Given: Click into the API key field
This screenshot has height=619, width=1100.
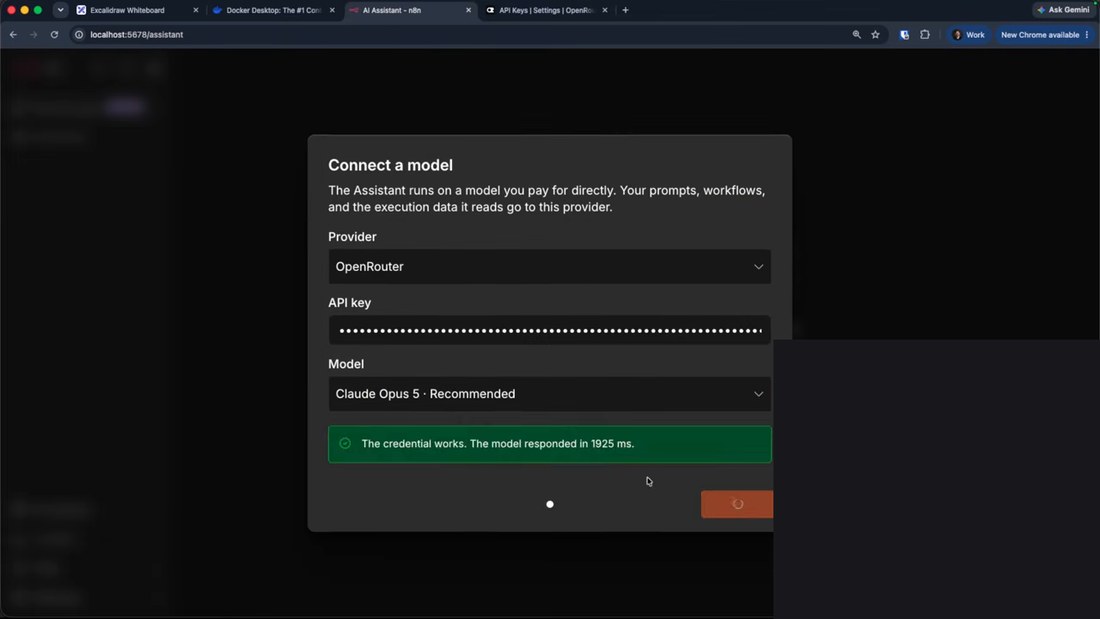Looking at the screenshot, I should point(549,331).
